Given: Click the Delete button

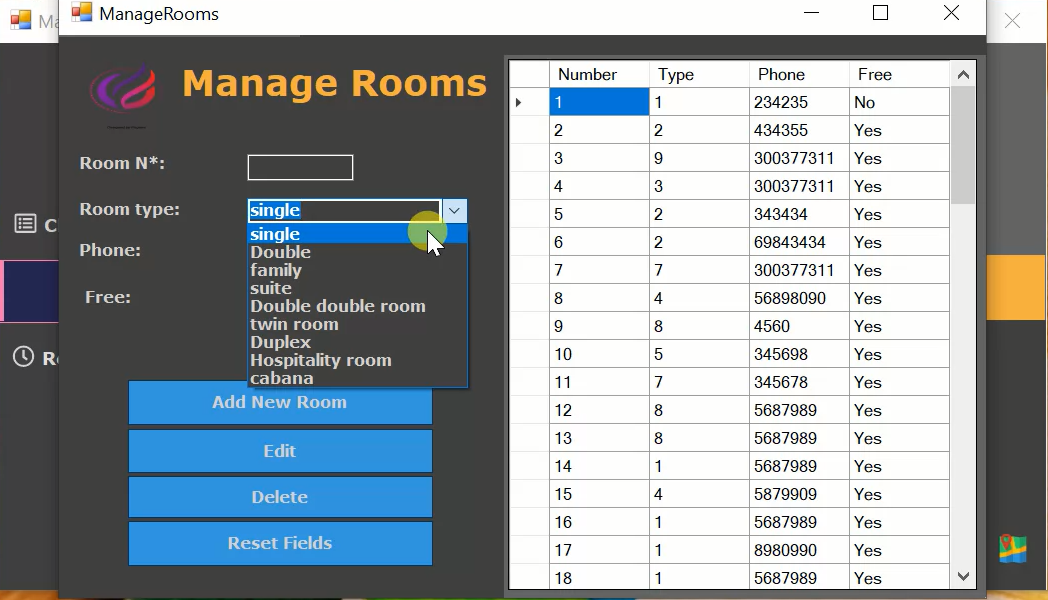Looking at the screenshot, I should coord(280,497).
